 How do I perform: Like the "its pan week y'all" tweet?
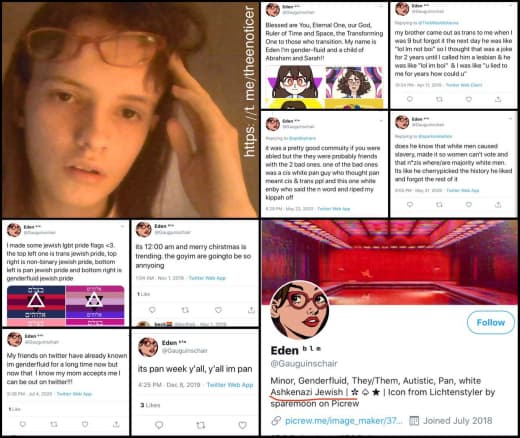[x=242, y=425]
